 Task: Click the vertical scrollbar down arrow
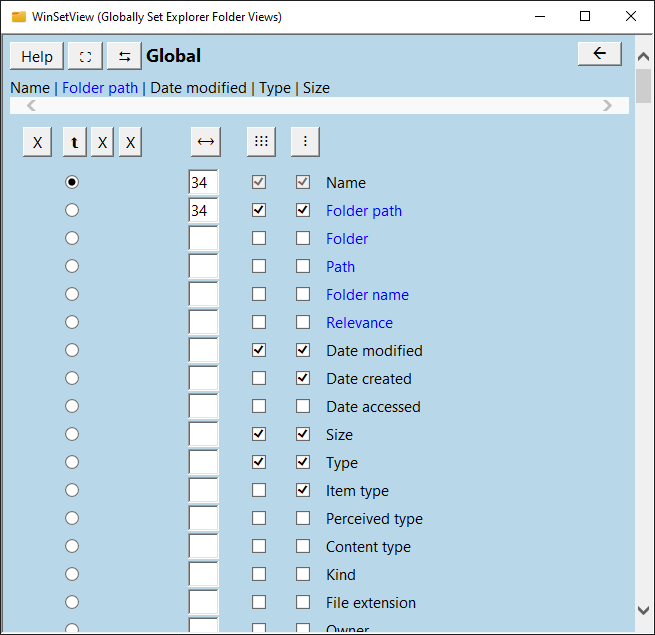[x=644, y=610]
